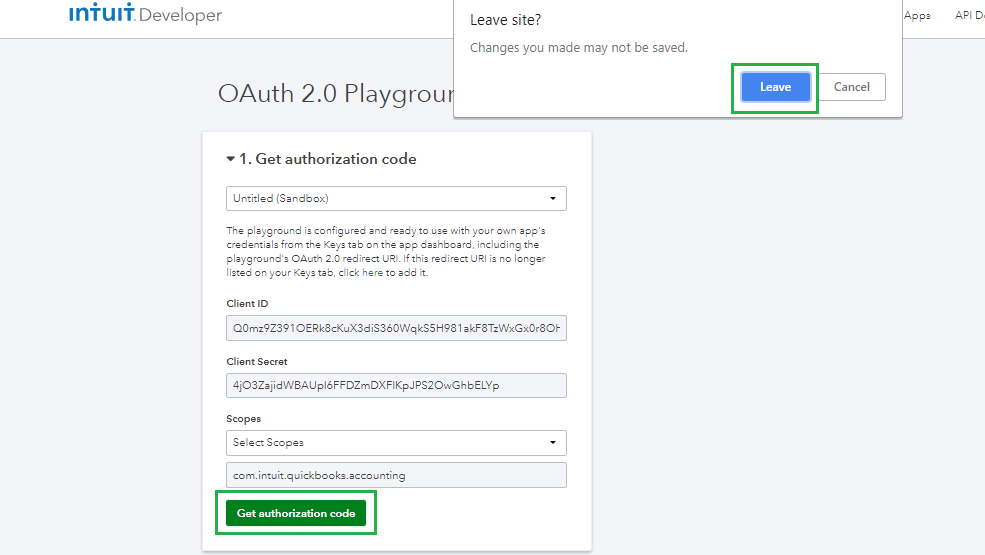Click the Client Secret input field
Image resolution: width=985 pixels, height=555 pixels.
[x=396, y=385]
